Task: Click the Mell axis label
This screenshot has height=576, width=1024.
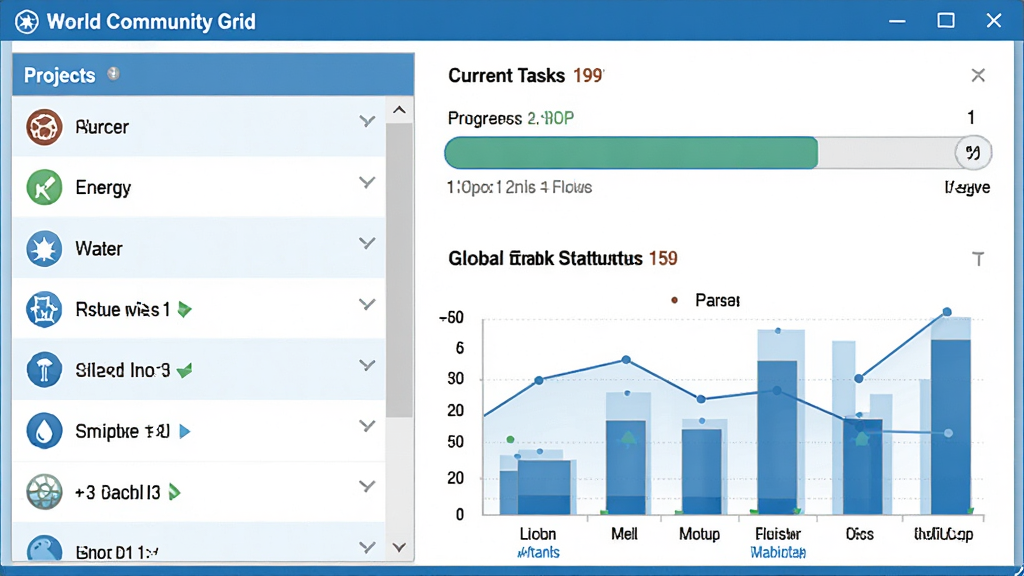Action: pyautogui.click(x=624, y=534)
